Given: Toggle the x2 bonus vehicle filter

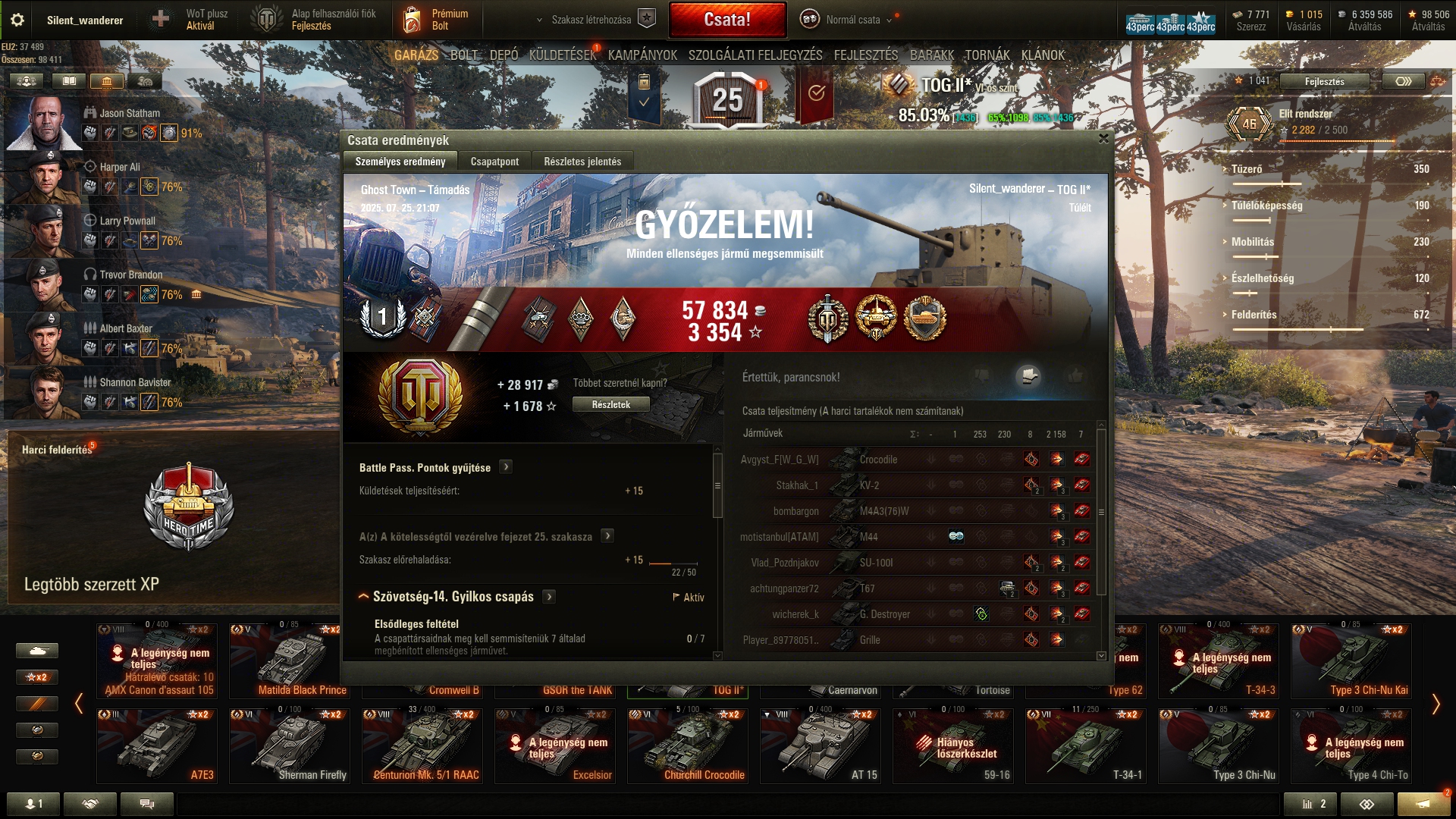Looking at the screenshot, I should pos(36,677).
